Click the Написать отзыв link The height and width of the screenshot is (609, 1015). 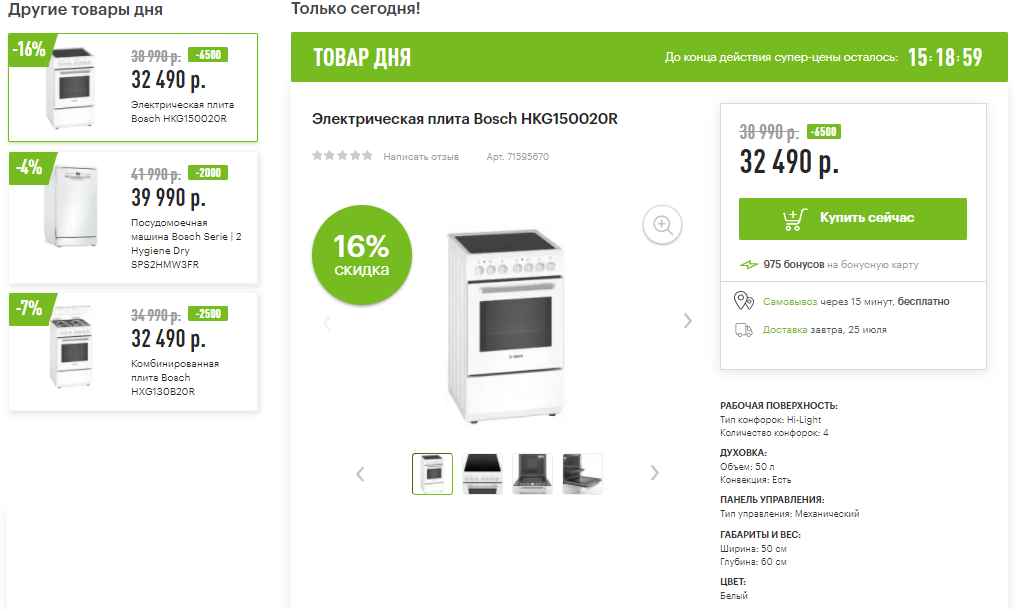coord(421,157)
